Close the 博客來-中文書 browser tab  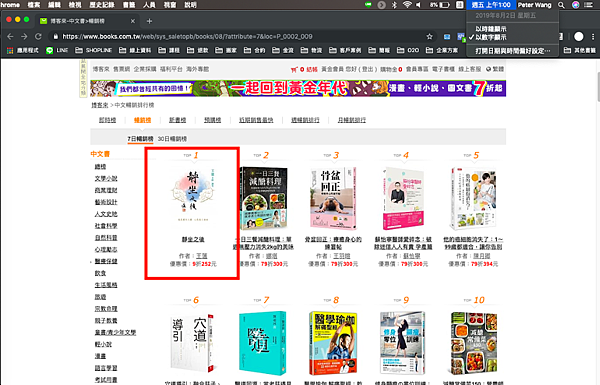coord(132,21)
